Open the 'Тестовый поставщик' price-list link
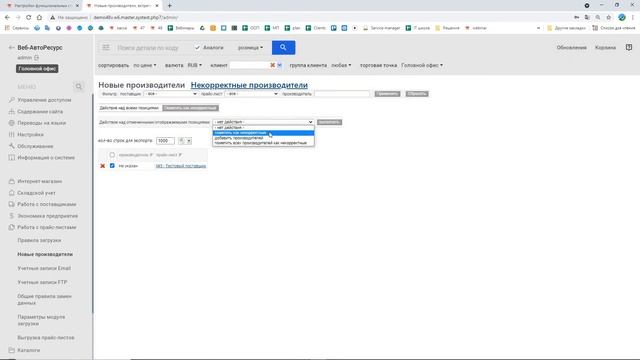The height and width of the screenshot is (360, 640). click(181, 166)
